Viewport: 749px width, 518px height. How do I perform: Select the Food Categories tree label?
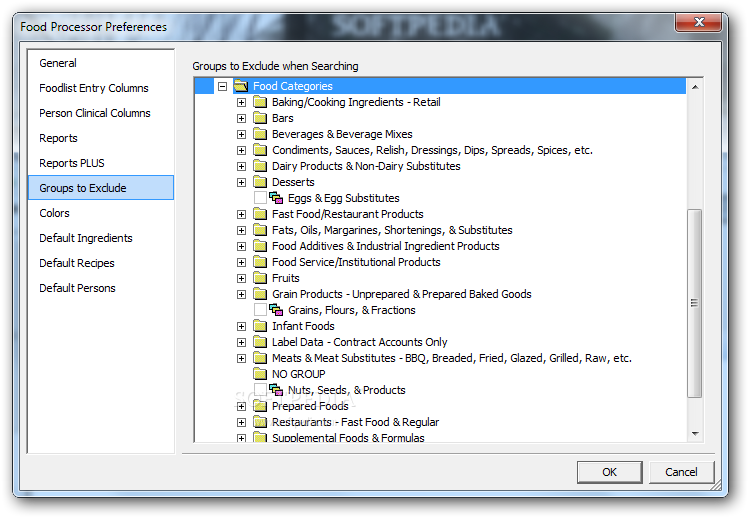(x=292, y=86)
